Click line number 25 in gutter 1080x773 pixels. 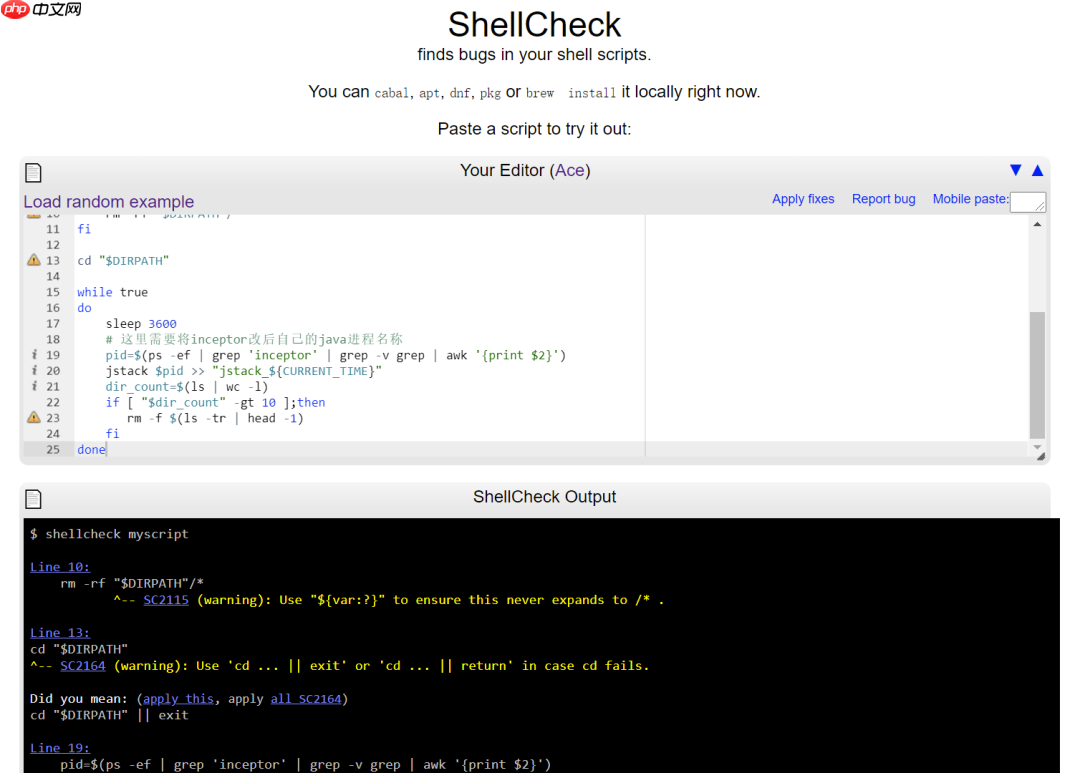pos(53,449)
